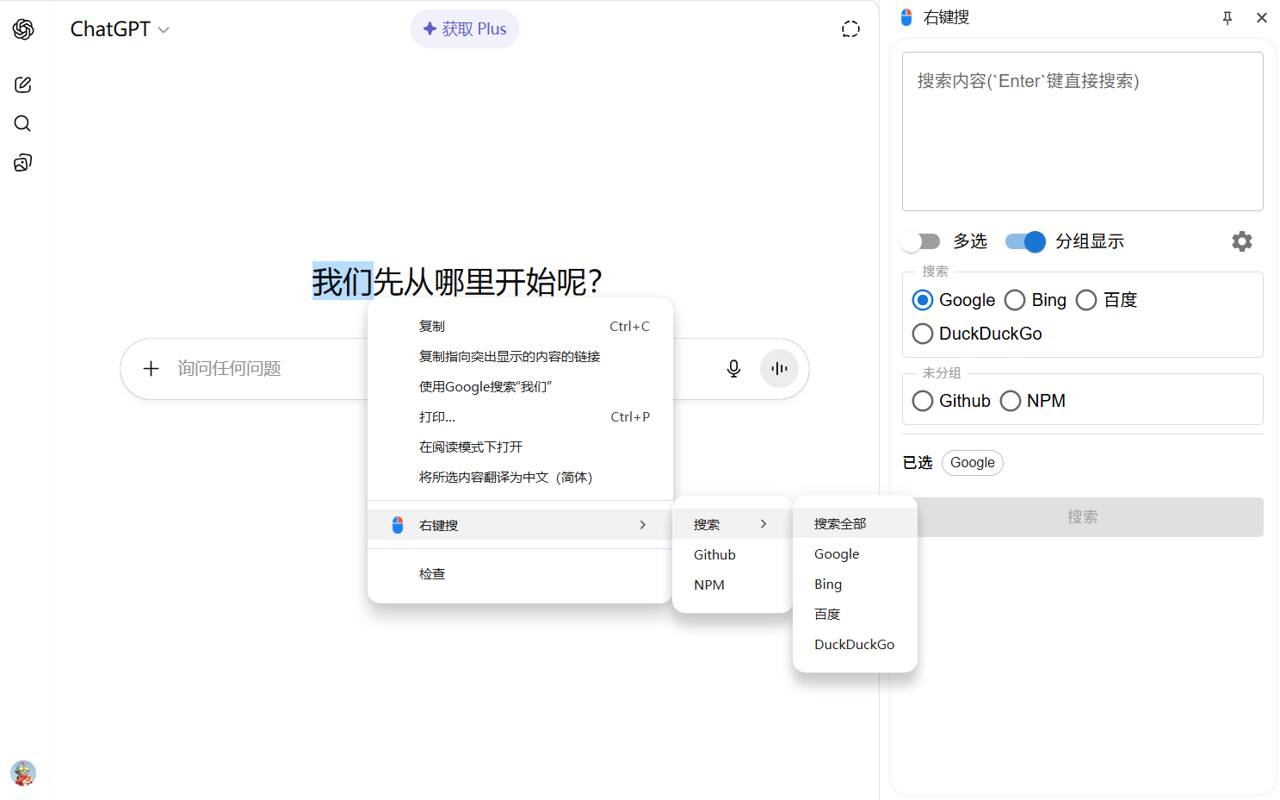
Task: Select the Google radio button
Action: (x=923, y=300)
